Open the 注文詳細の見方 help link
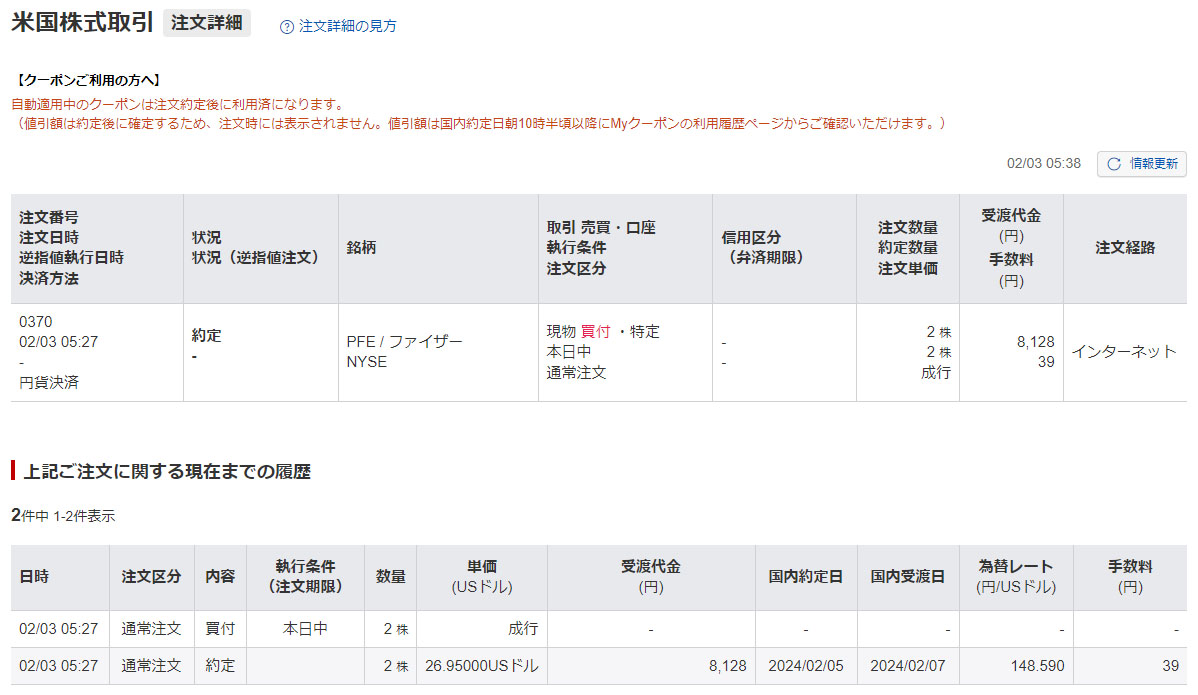The image size is (1198, 695). pyautogui.click(x=347, y=27)
